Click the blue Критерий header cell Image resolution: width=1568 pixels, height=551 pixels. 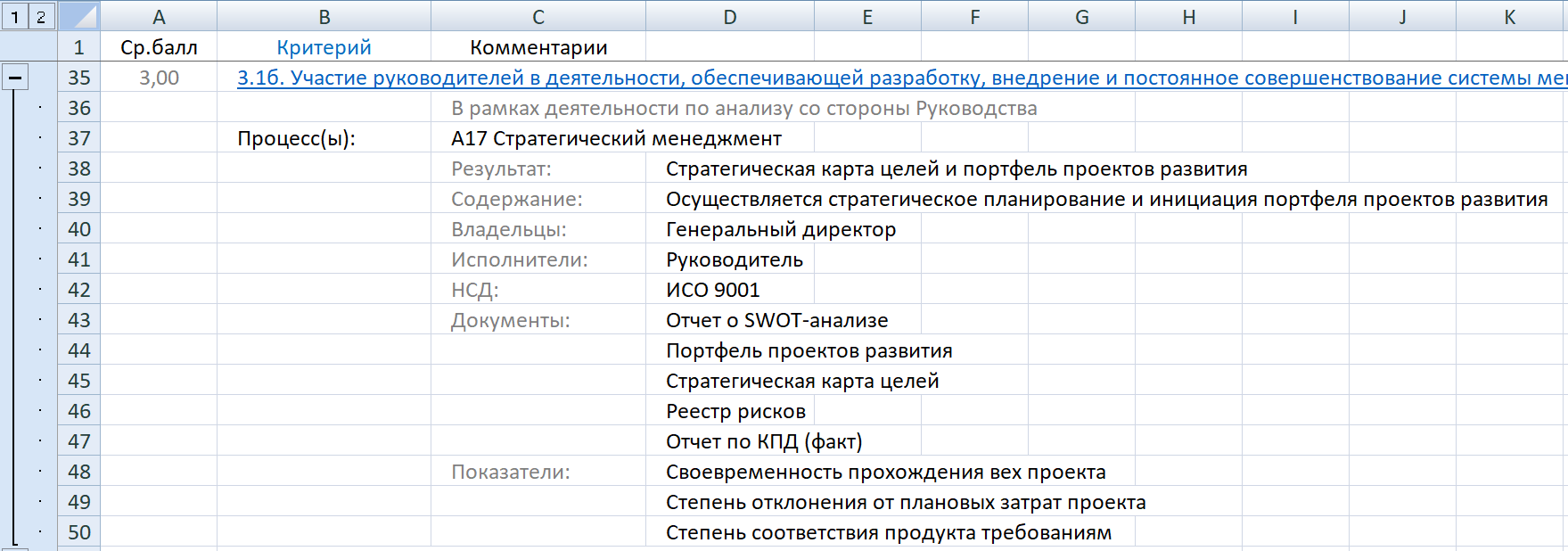click(x=324, y=47)
